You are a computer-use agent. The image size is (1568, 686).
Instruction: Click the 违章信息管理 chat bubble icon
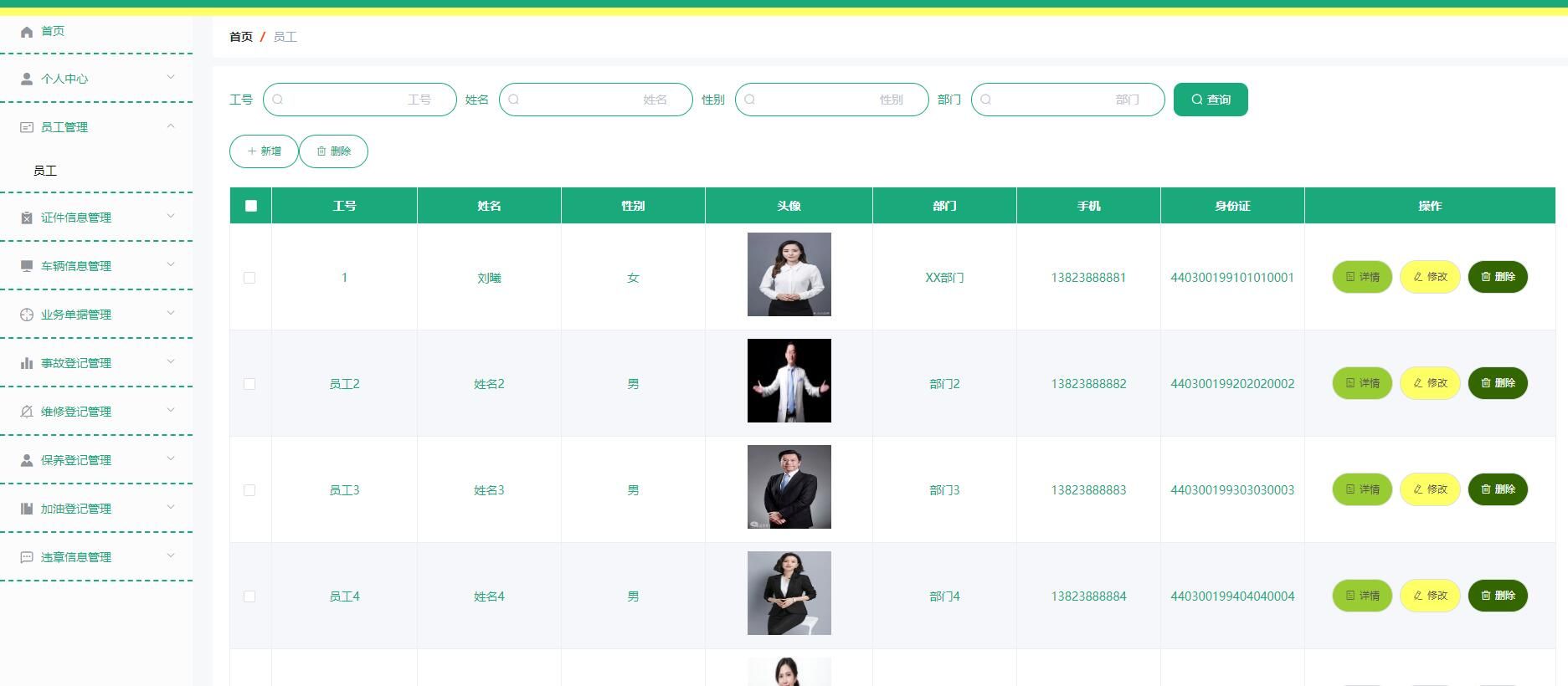pos(27,557)
